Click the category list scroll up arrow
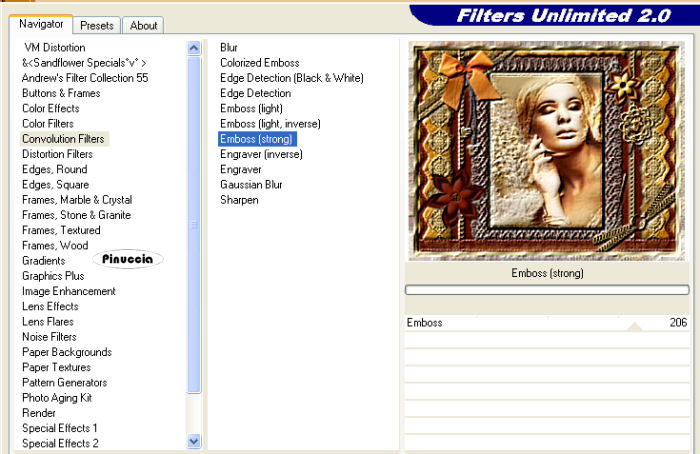 (x=194, y=48)
